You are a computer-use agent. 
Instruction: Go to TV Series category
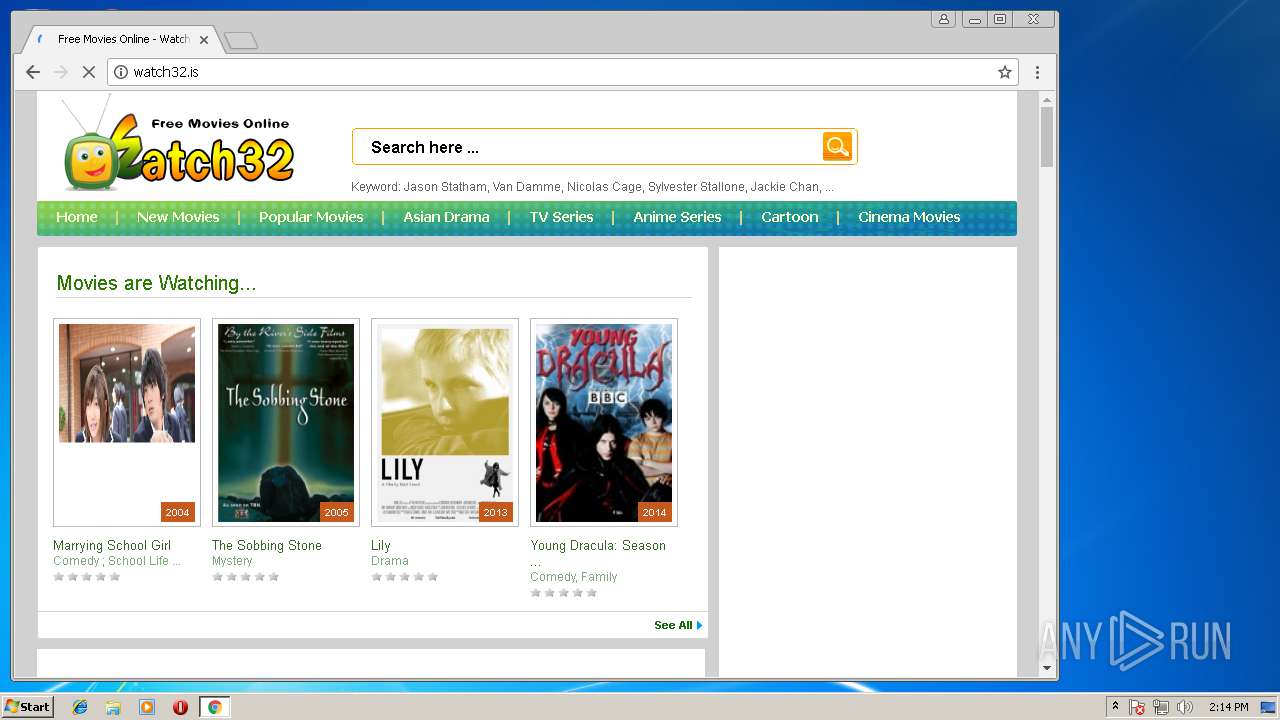click(561, 217)
